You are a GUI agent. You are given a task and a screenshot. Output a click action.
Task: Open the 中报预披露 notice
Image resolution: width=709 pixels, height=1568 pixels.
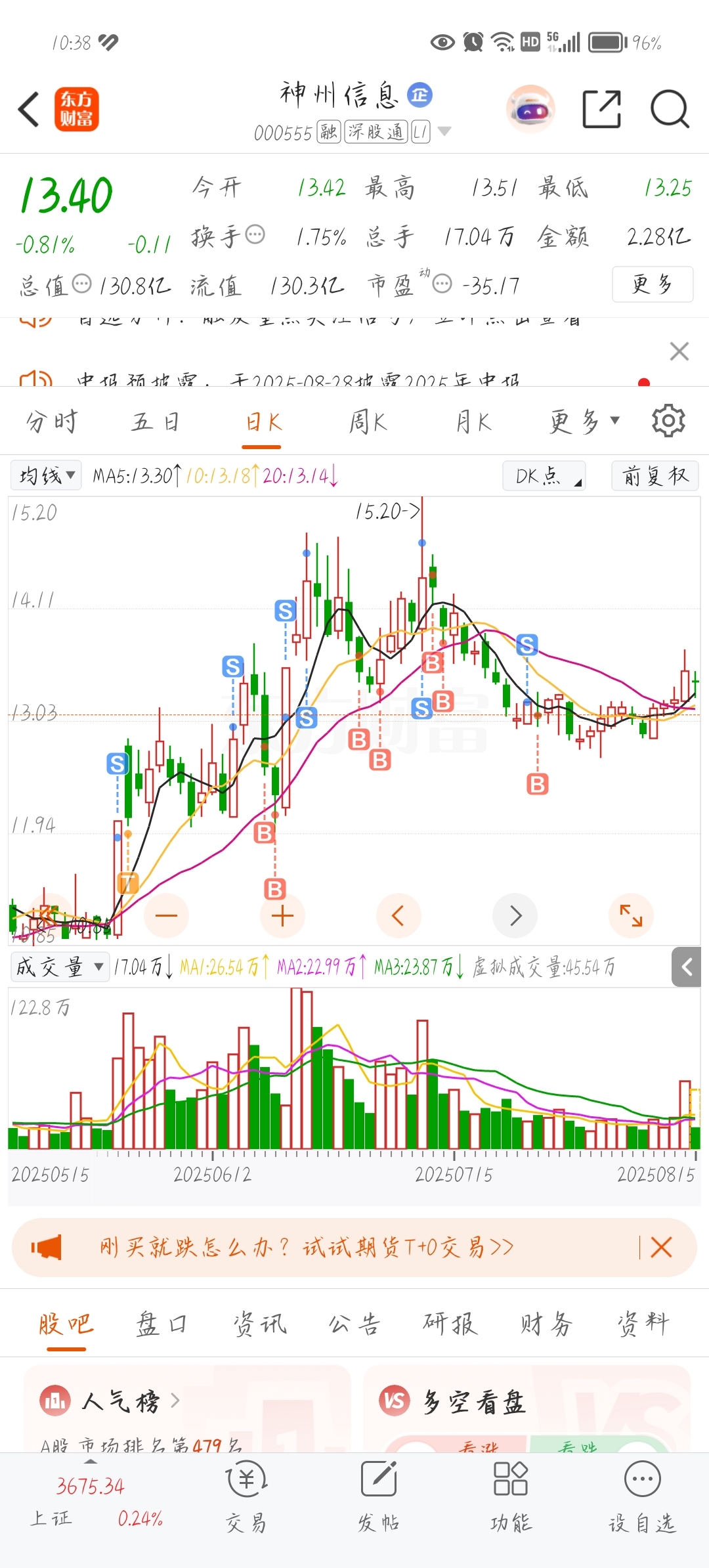click(x=299, y=380)
